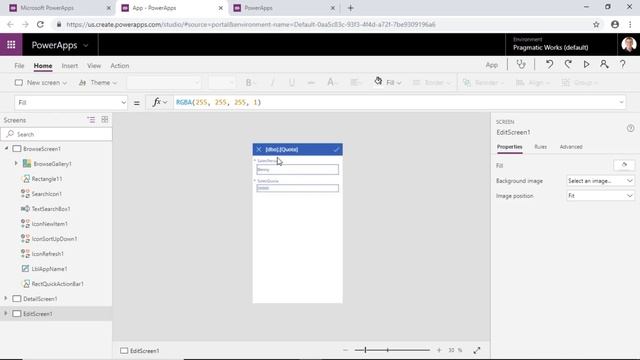The image size is (640, 360).
Task: Run the App checker stethoscope icon
Action: pos(521,64)
